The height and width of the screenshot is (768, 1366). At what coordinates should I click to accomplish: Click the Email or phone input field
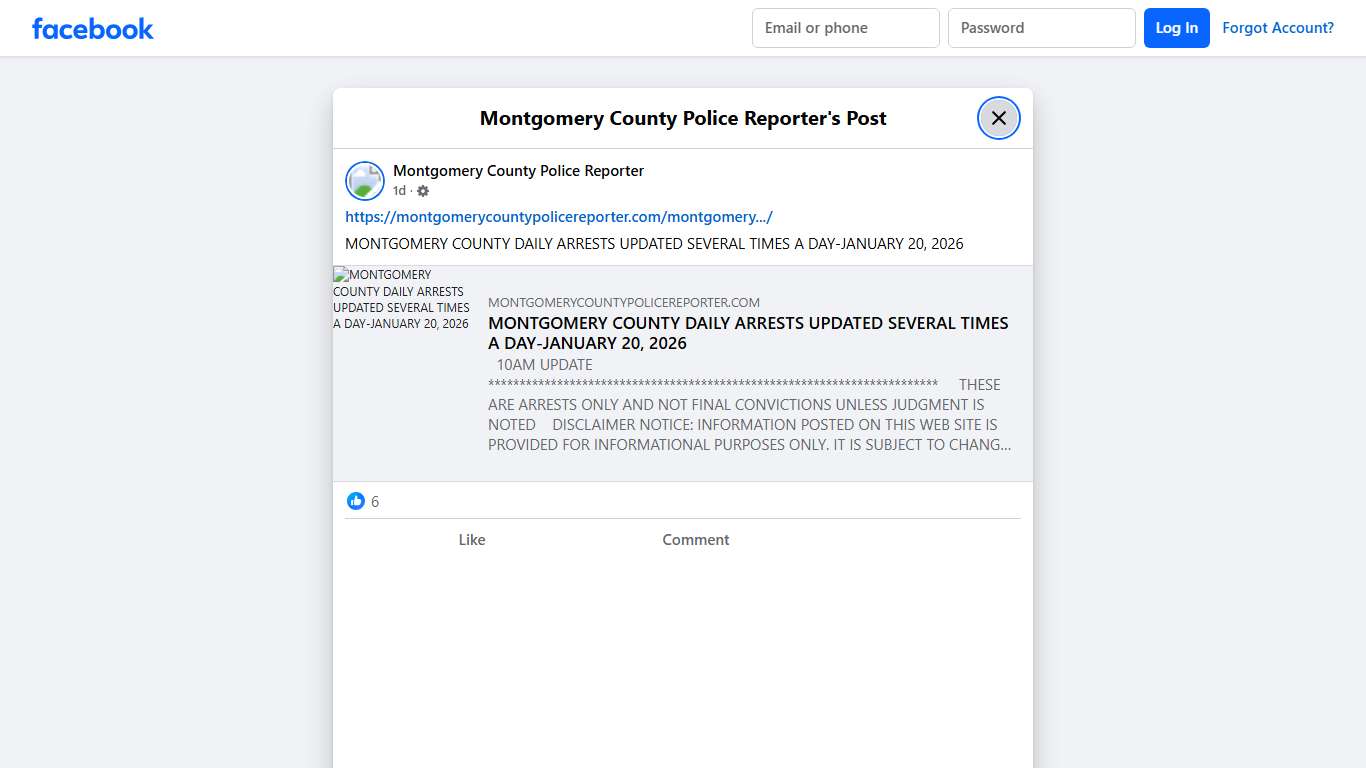(x=845, y=28)
